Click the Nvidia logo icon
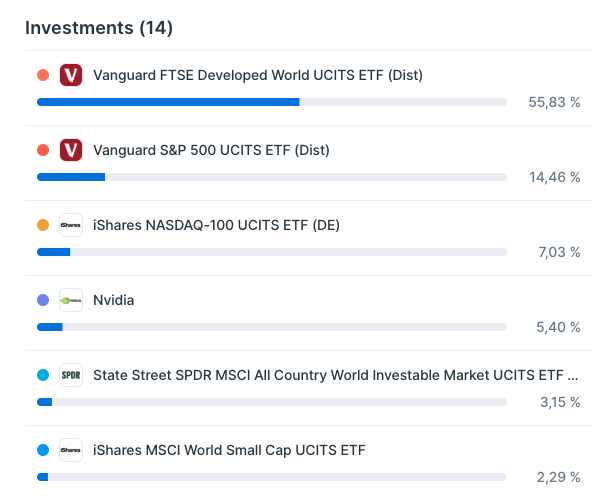Screen dimensions: 614x498 tap(71, 300)
